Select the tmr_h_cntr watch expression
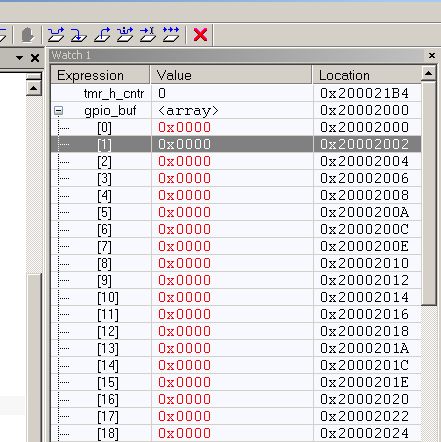441x442 pixels. pos(114,94)
